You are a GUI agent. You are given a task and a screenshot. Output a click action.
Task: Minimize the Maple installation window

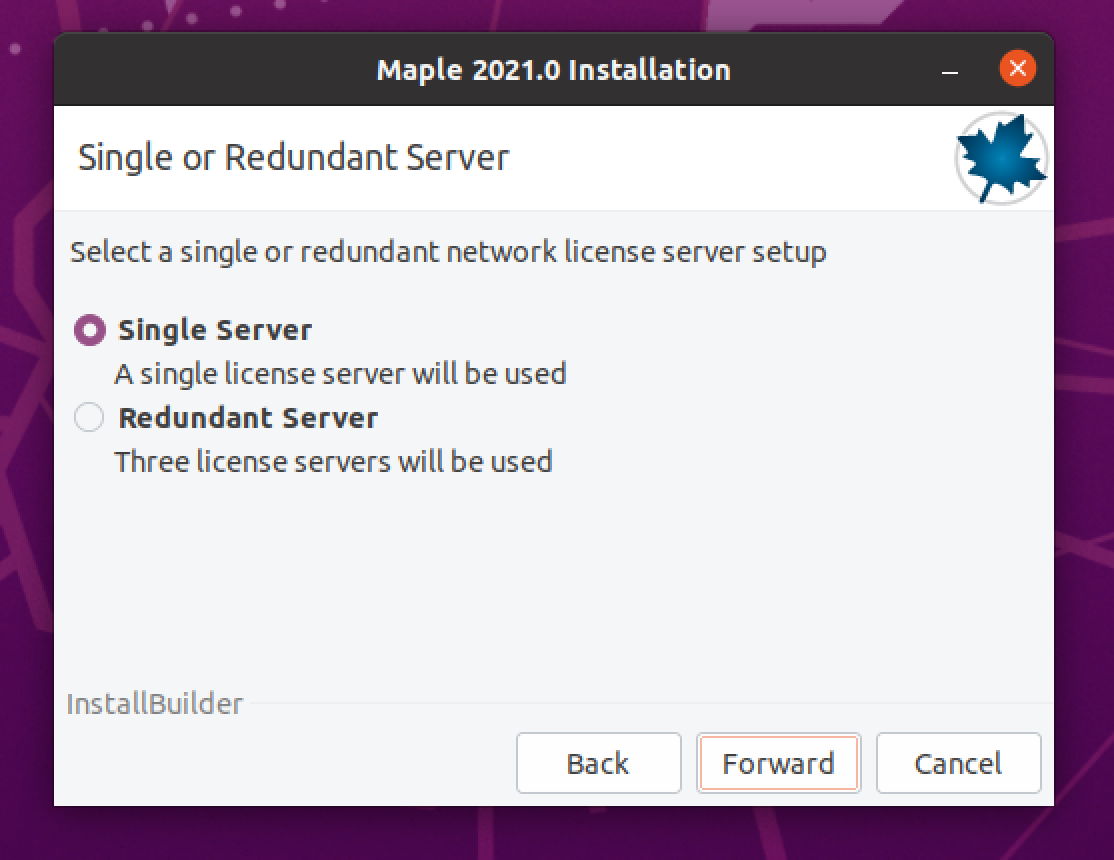pos(950,71)
